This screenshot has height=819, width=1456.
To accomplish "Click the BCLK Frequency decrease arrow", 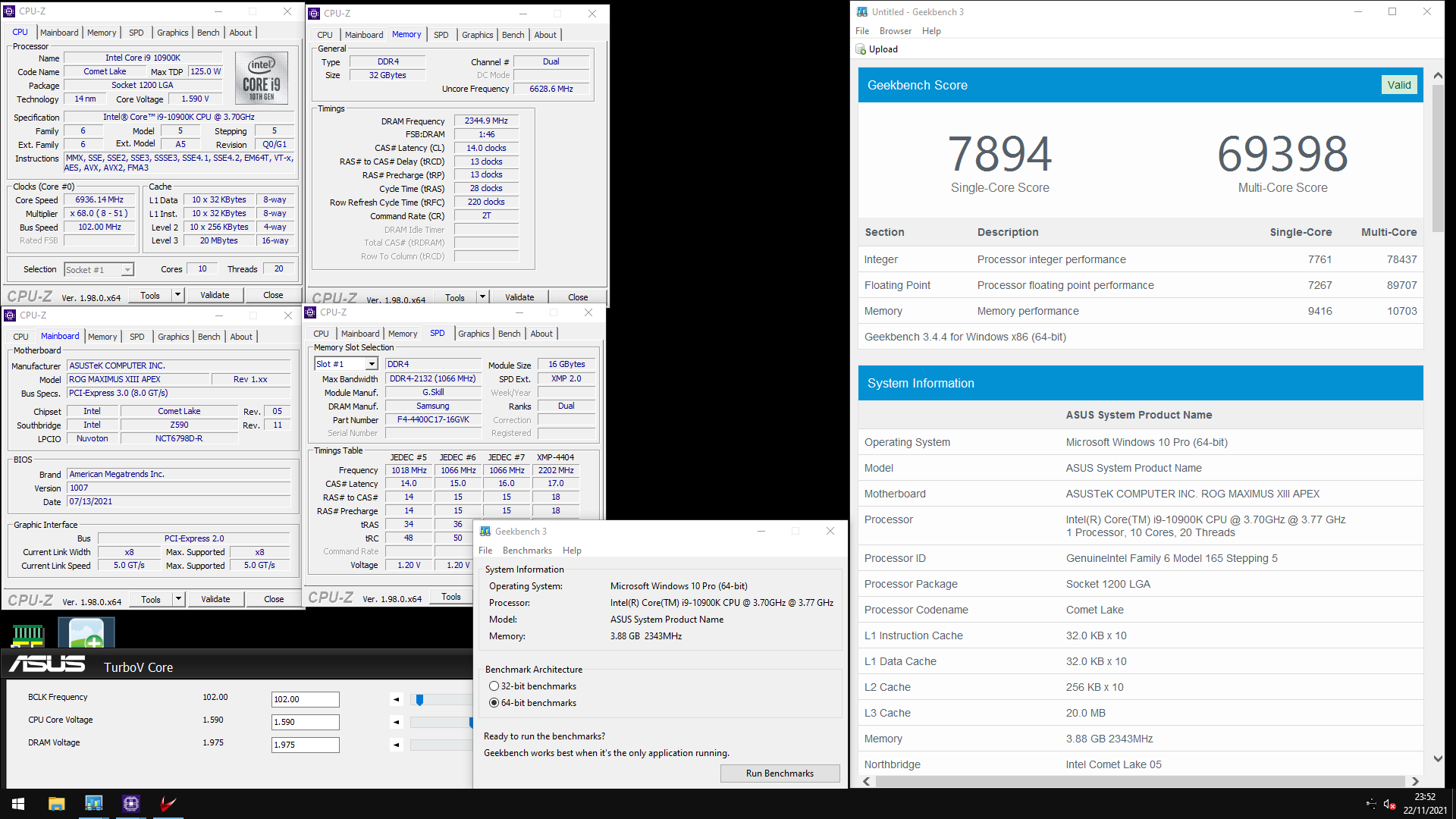I will pos(396,699).
